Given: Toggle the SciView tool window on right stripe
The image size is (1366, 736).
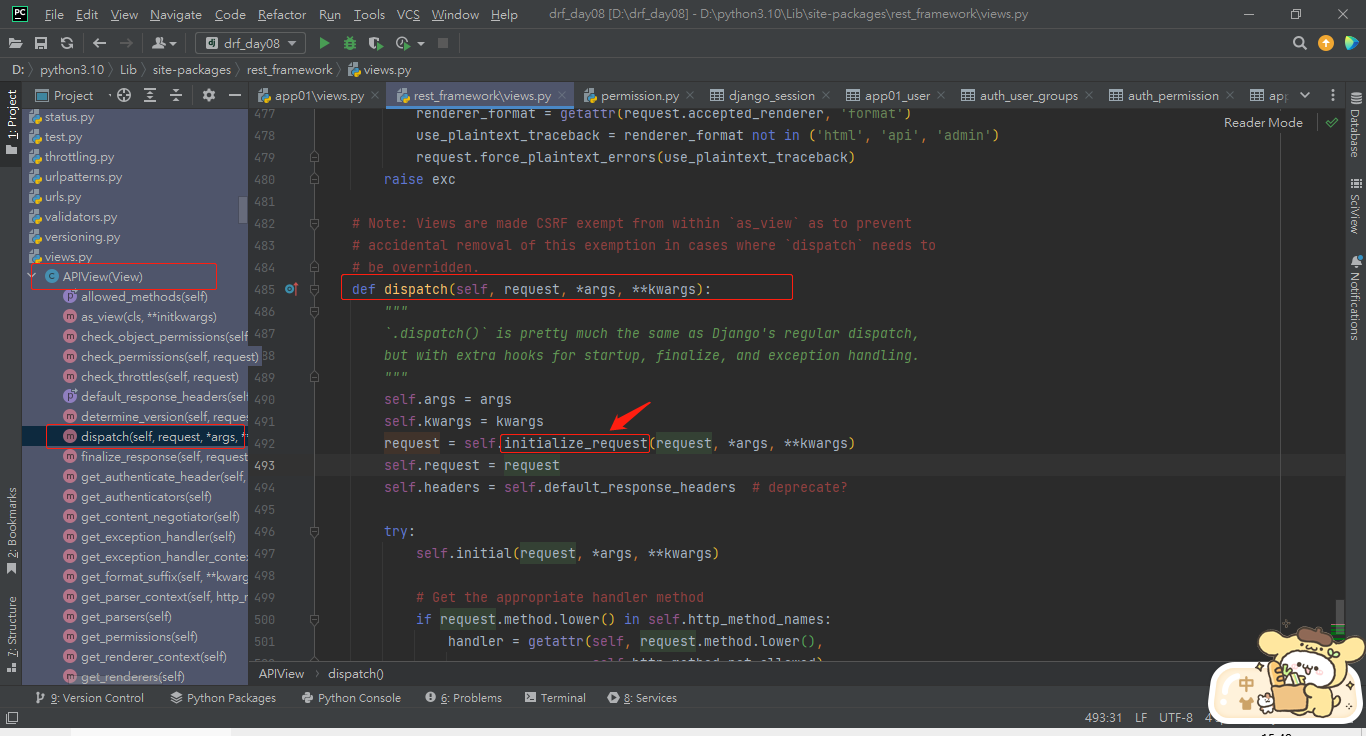Looking at the screenshot, I should [1355, 205].
